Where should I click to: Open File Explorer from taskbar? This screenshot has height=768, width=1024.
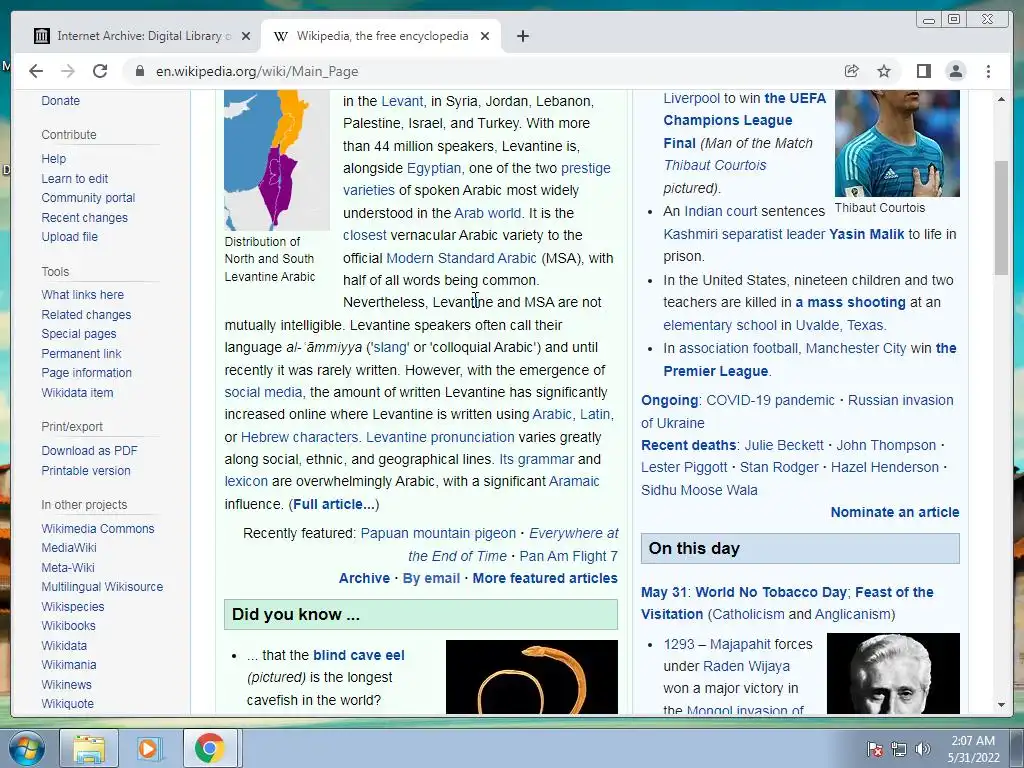[89, 748]
